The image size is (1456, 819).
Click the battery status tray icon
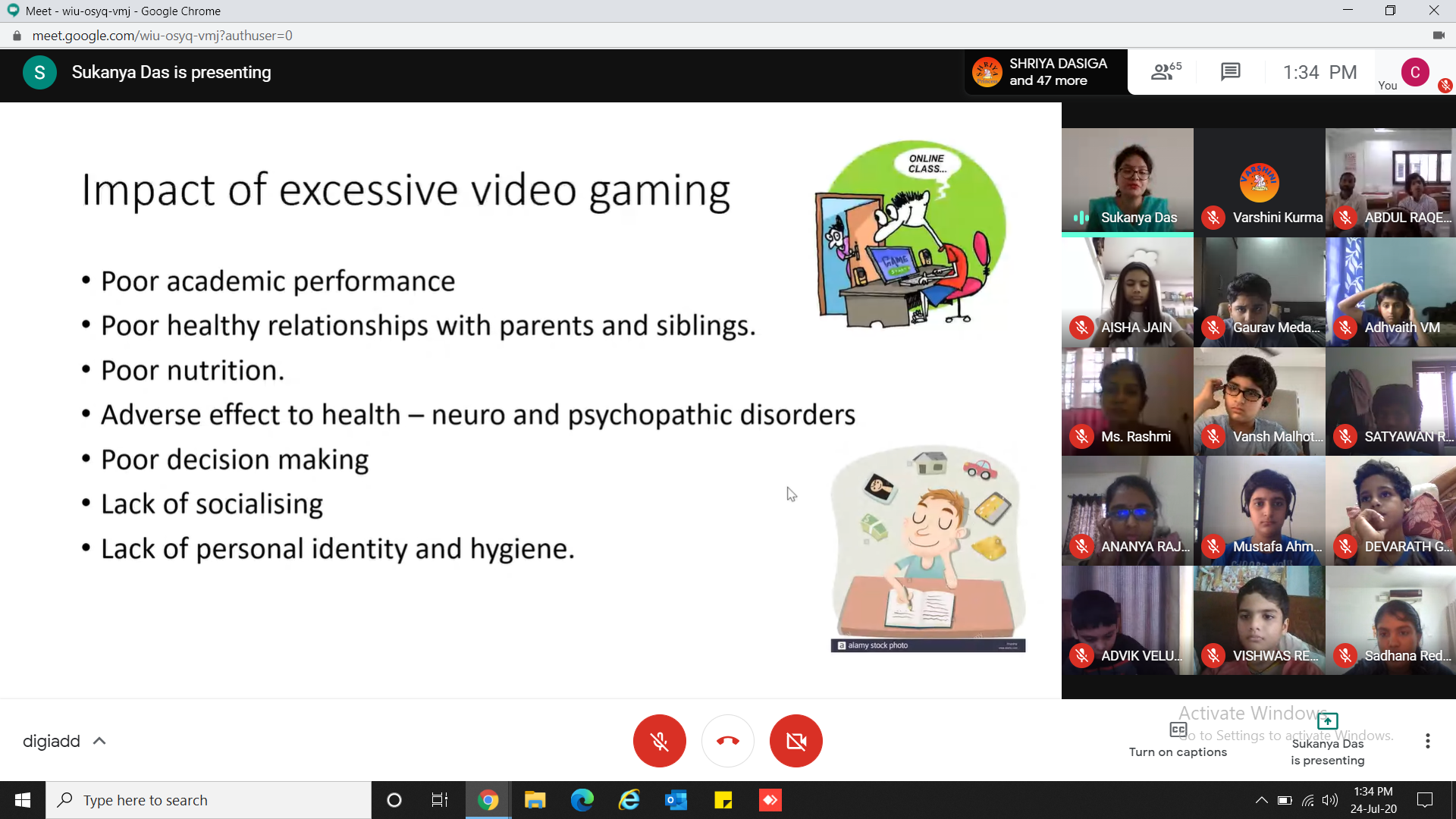coord(1285,800)
